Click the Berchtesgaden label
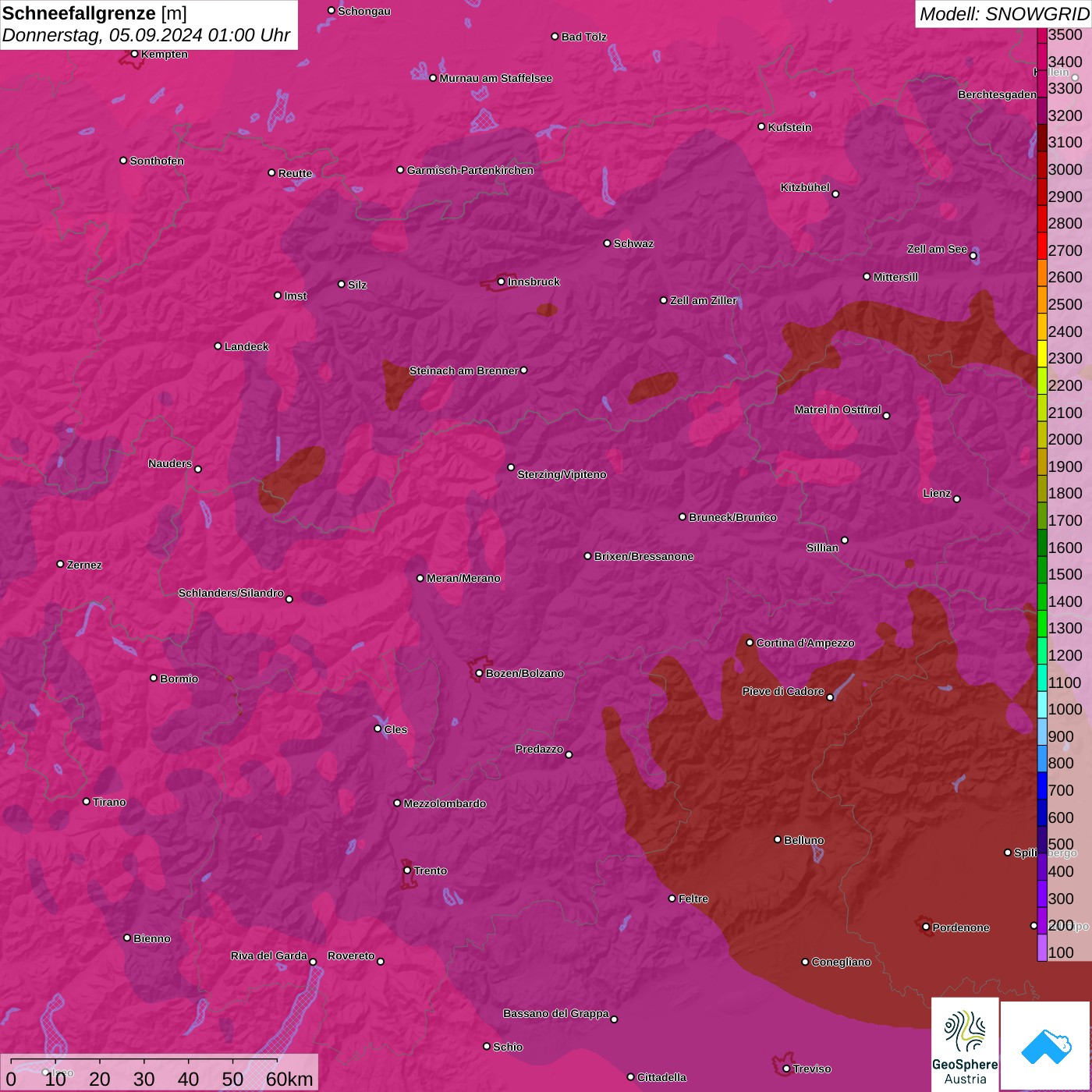This screenshot has width=1092, height=1092. [x=997, y=94]
